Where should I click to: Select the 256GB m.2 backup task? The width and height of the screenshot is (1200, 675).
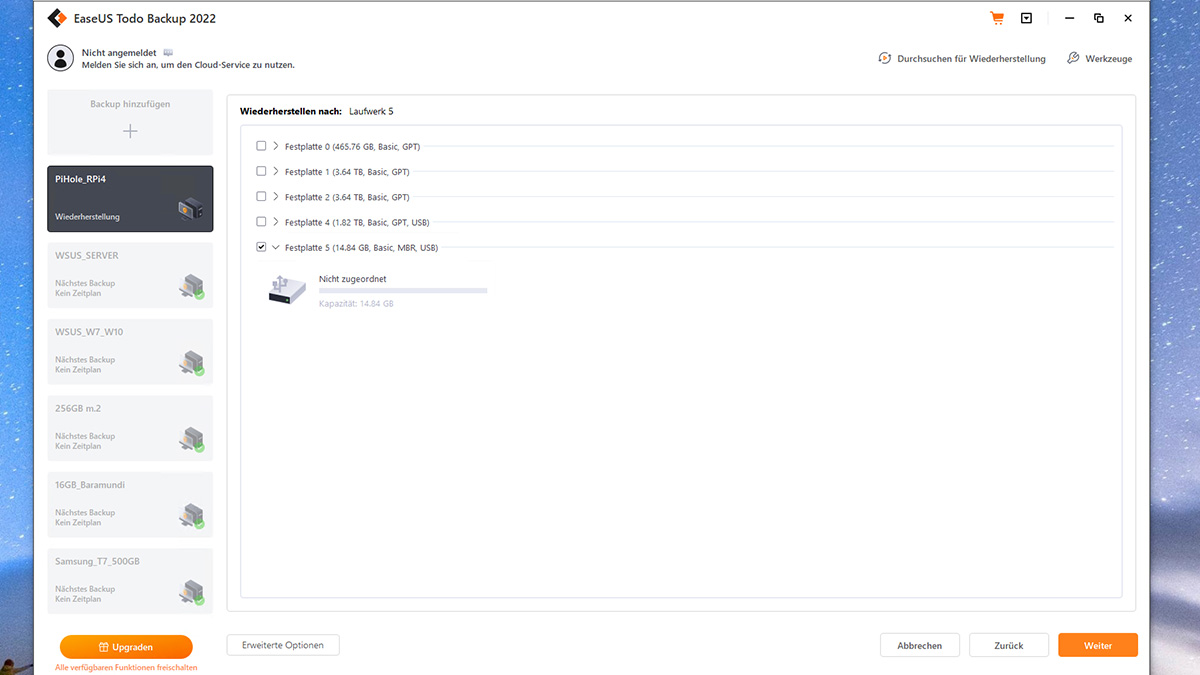130,428
